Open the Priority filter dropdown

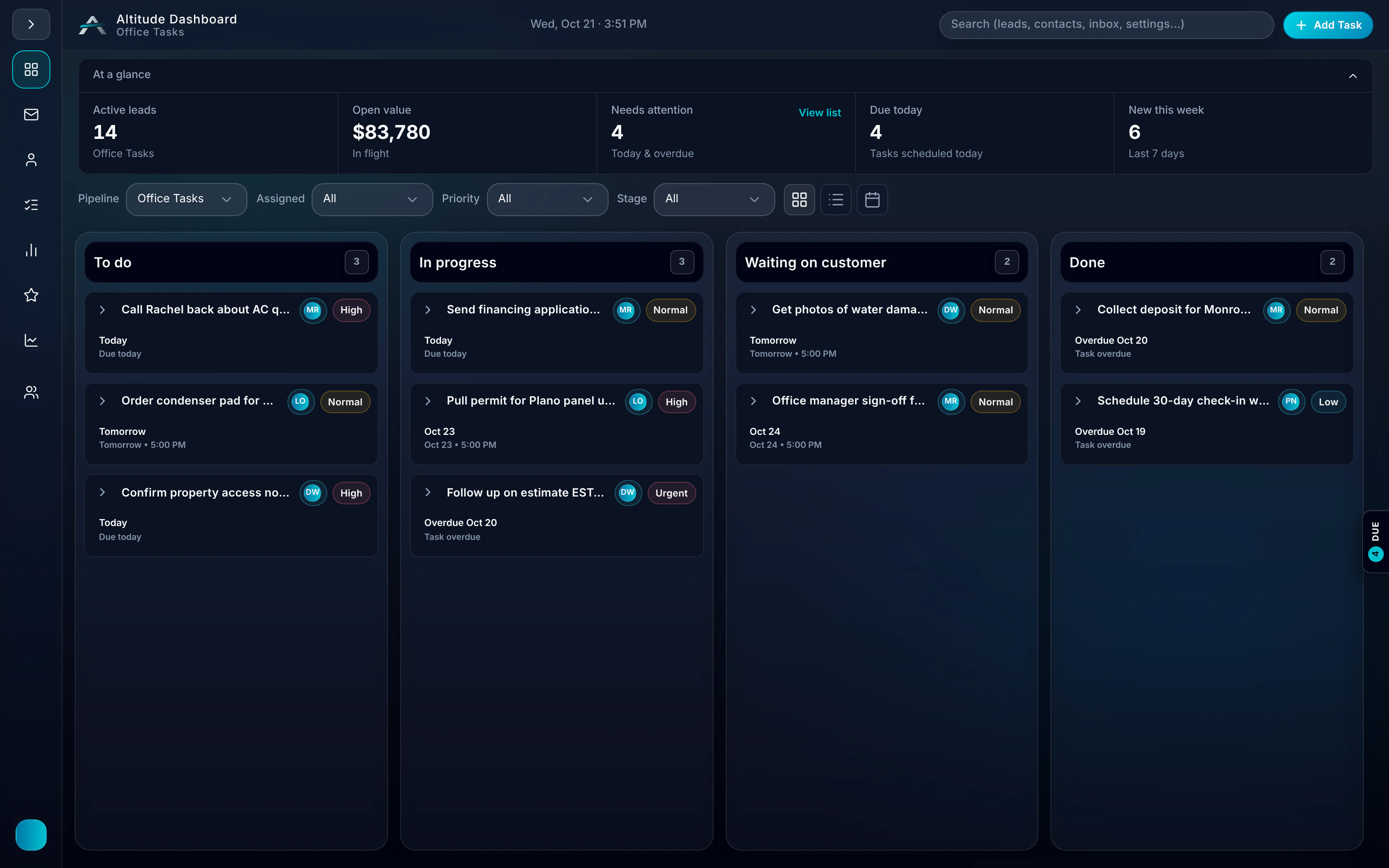[547, 199]
